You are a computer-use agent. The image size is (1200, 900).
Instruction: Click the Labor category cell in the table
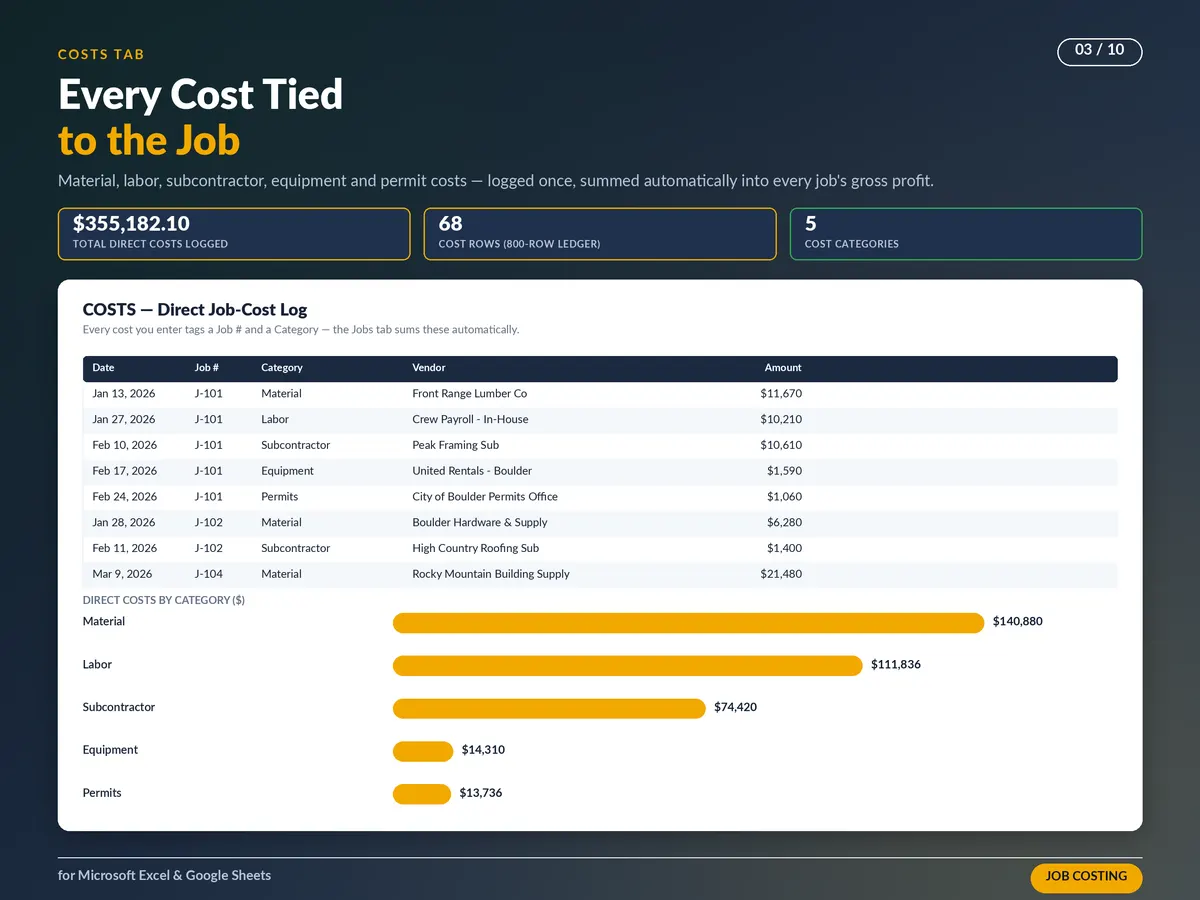point(275,420)
